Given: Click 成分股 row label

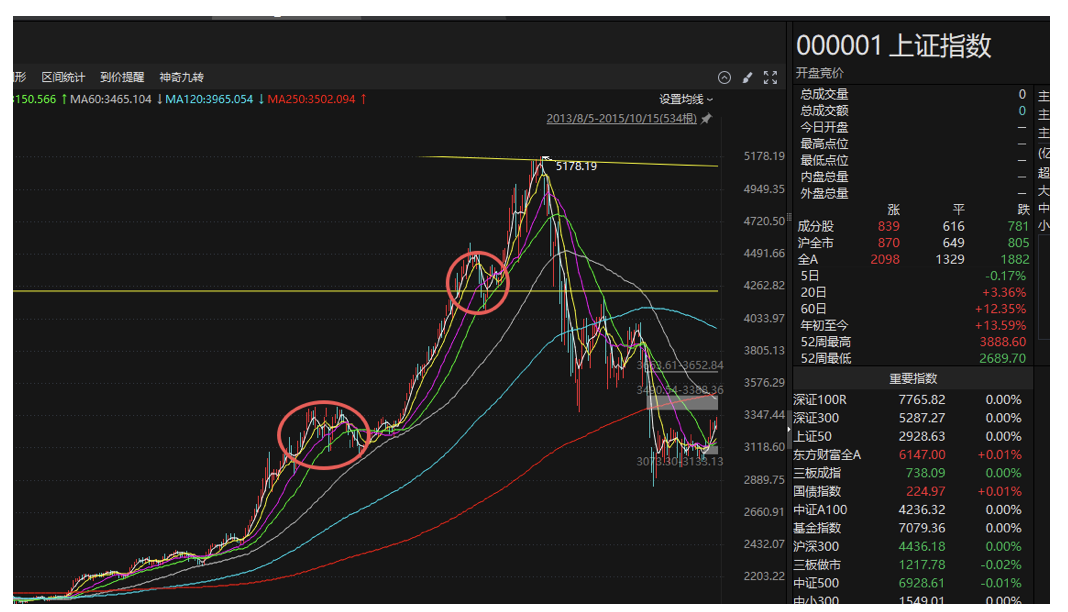Looking at the screenshot, I should (815, 227).
